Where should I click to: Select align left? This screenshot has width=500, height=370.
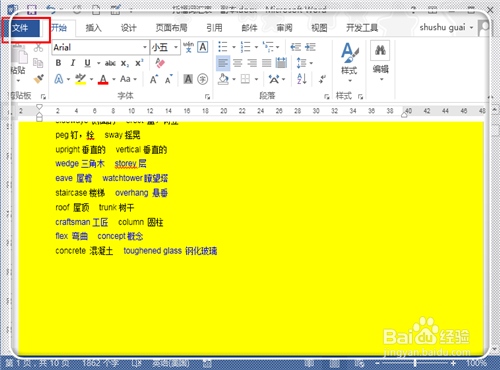[x=223, y=63]
